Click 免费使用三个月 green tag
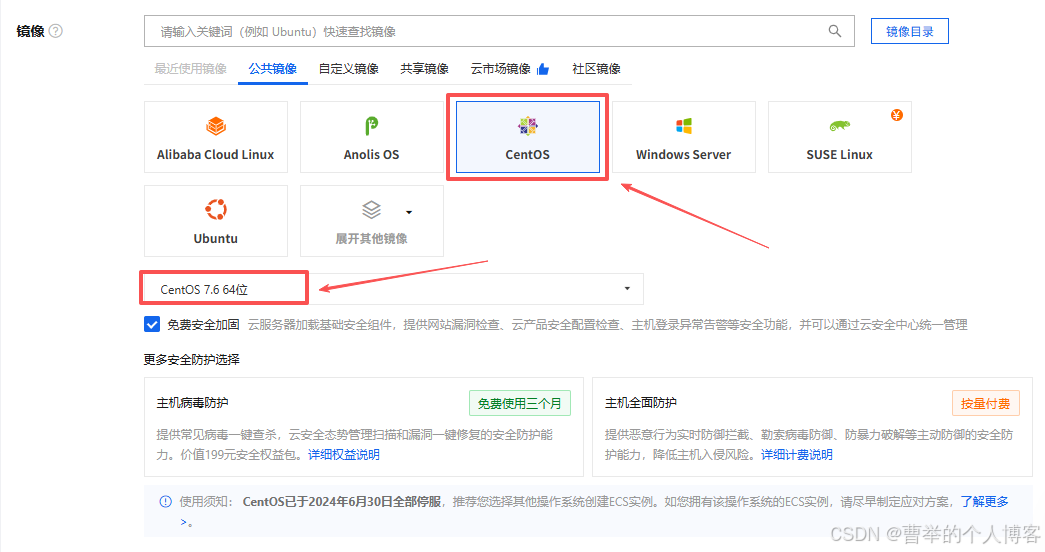 click(x=520, y=403)
